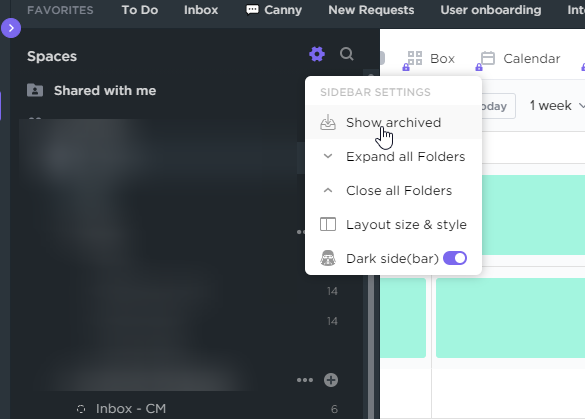
Task: Click the Show archived tray icon
Action: point(328,122)
